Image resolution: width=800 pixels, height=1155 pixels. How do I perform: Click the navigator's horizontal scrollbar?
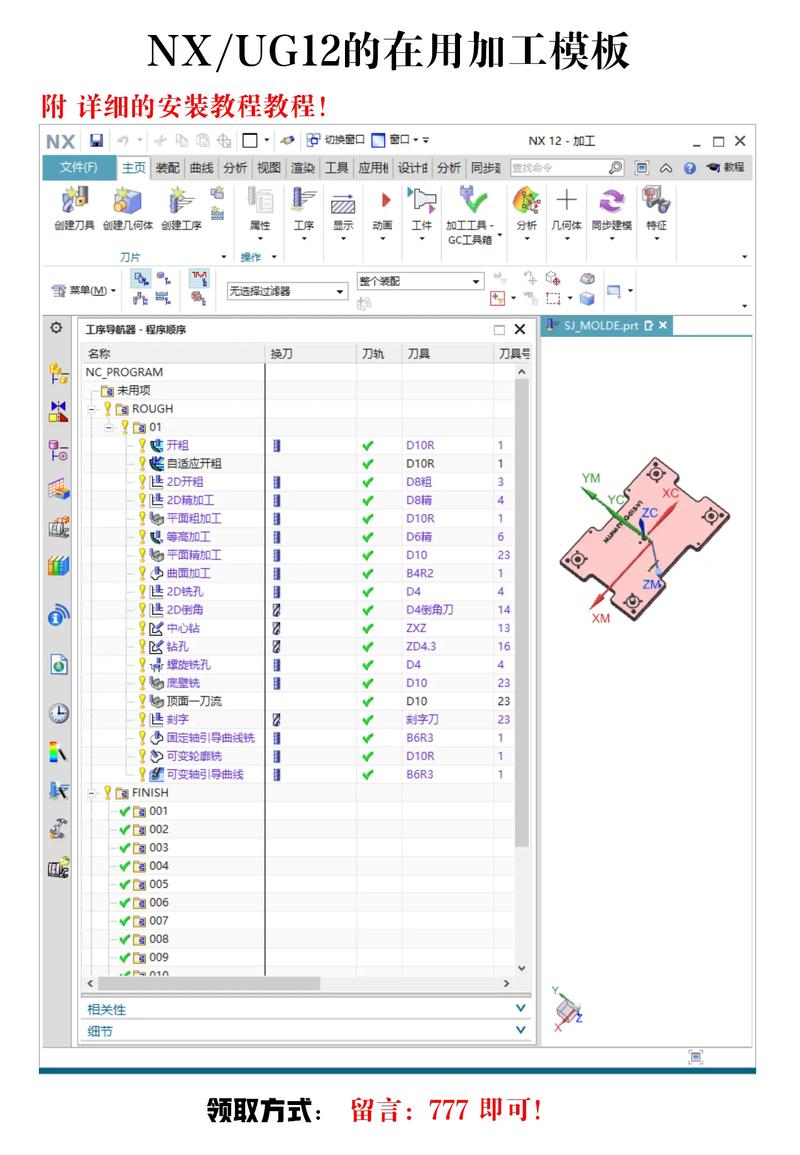[300, 985]
